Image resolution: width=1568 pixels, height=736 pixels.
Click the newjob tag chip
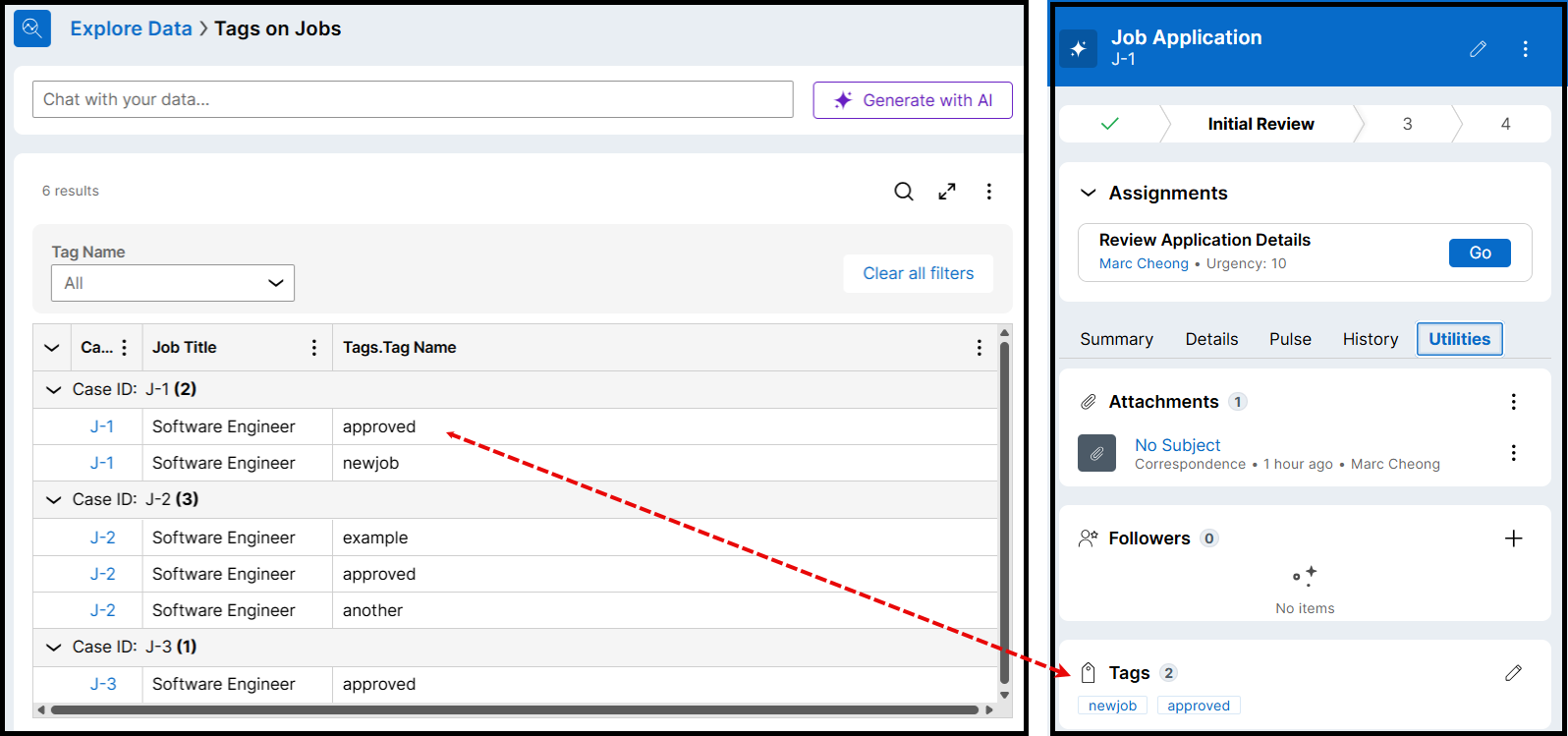(x=1112, y=706)
